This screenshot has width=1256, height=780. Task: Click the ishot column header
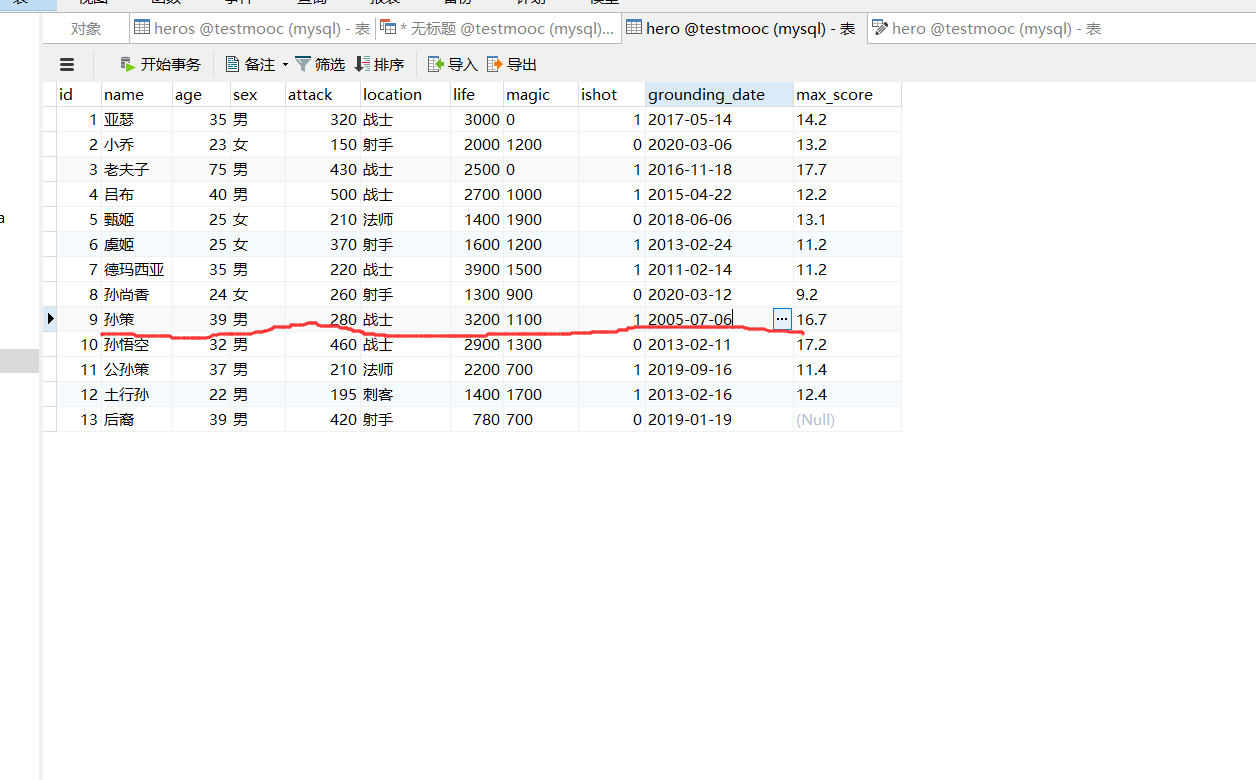pyautogui.click(x=612, y=95)
